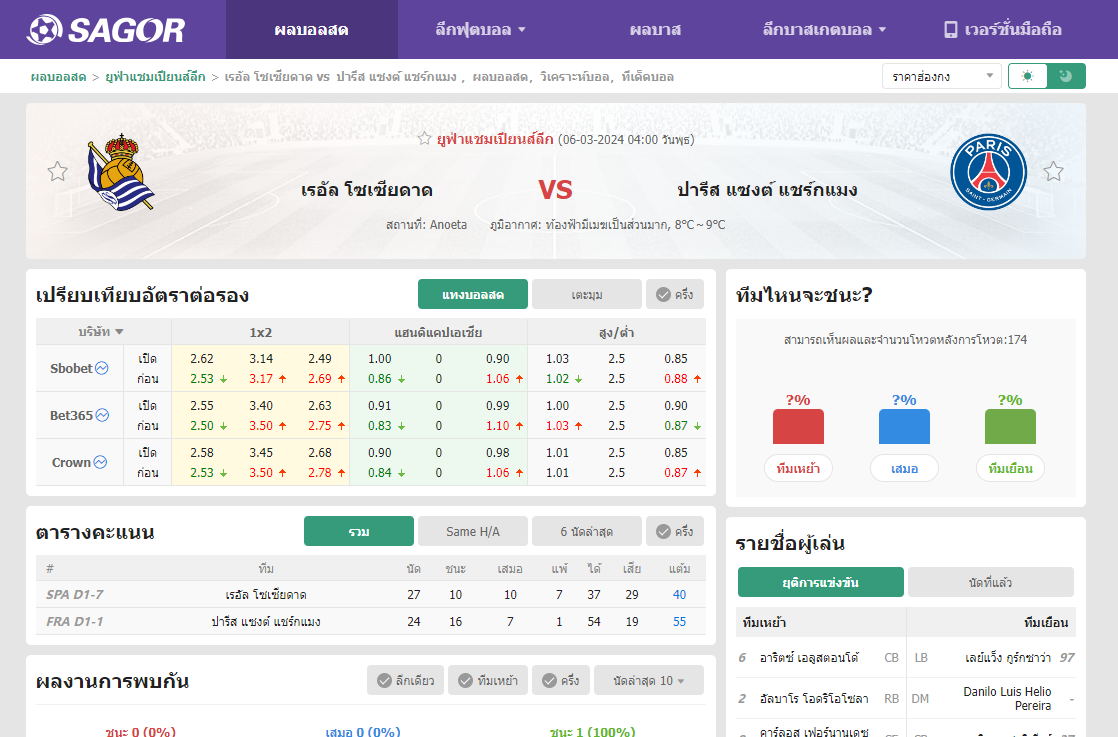Open เวอร์ชั่นมือถือ menu item
The height and width of the screenshot is (737, 1118).
point(1002,30)
